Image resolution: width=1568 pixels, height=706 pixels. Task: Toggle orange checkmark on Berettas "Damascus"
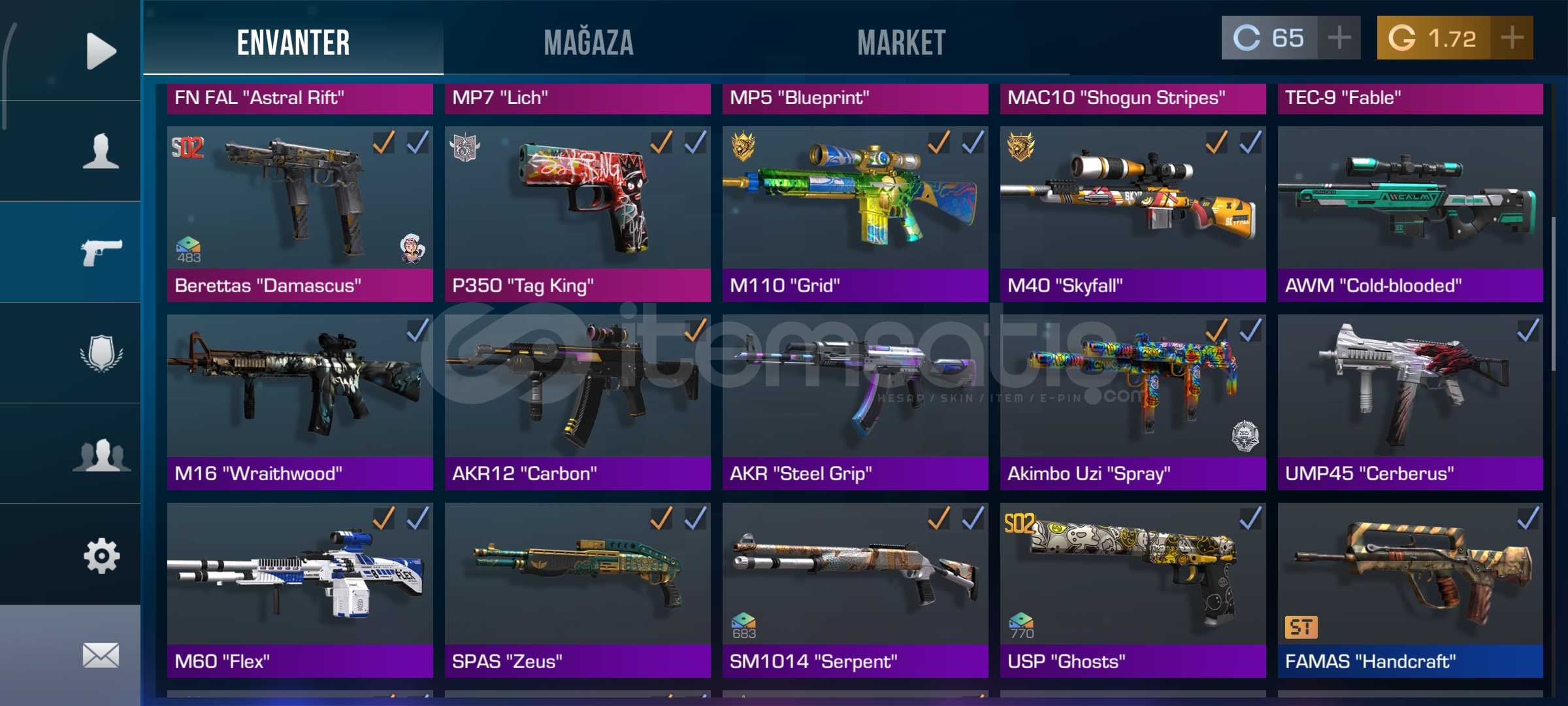(x=384, y=142)
